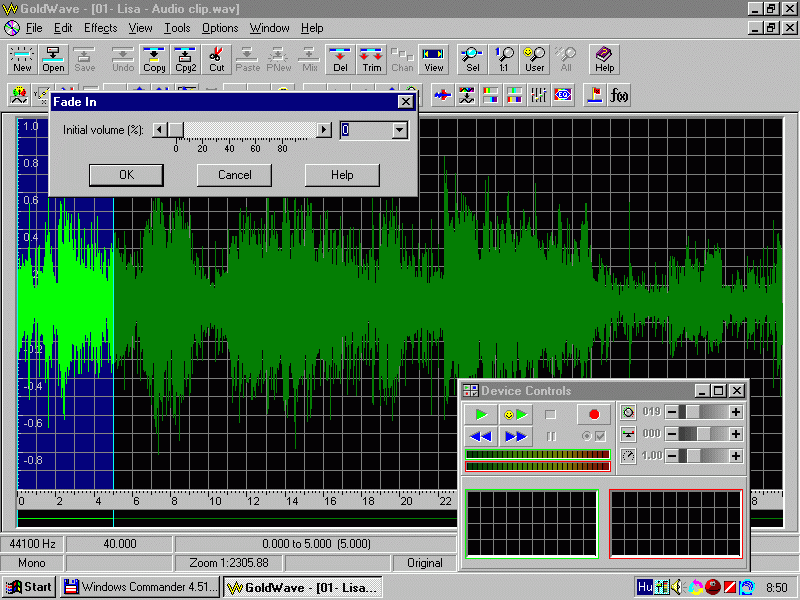
Task: Click the speaker volume icon in system tray
Action: [677, 587]
